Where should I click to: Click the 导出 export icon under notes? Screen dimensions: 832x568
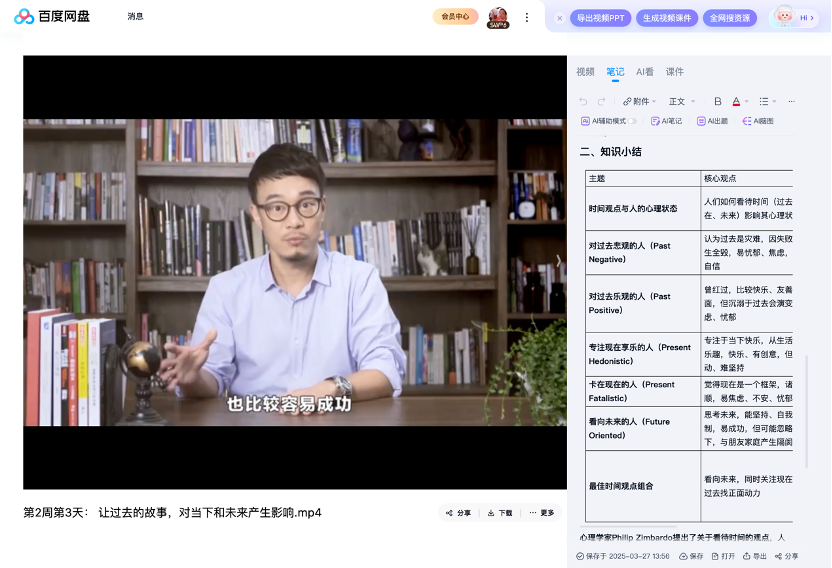point(755,556)
